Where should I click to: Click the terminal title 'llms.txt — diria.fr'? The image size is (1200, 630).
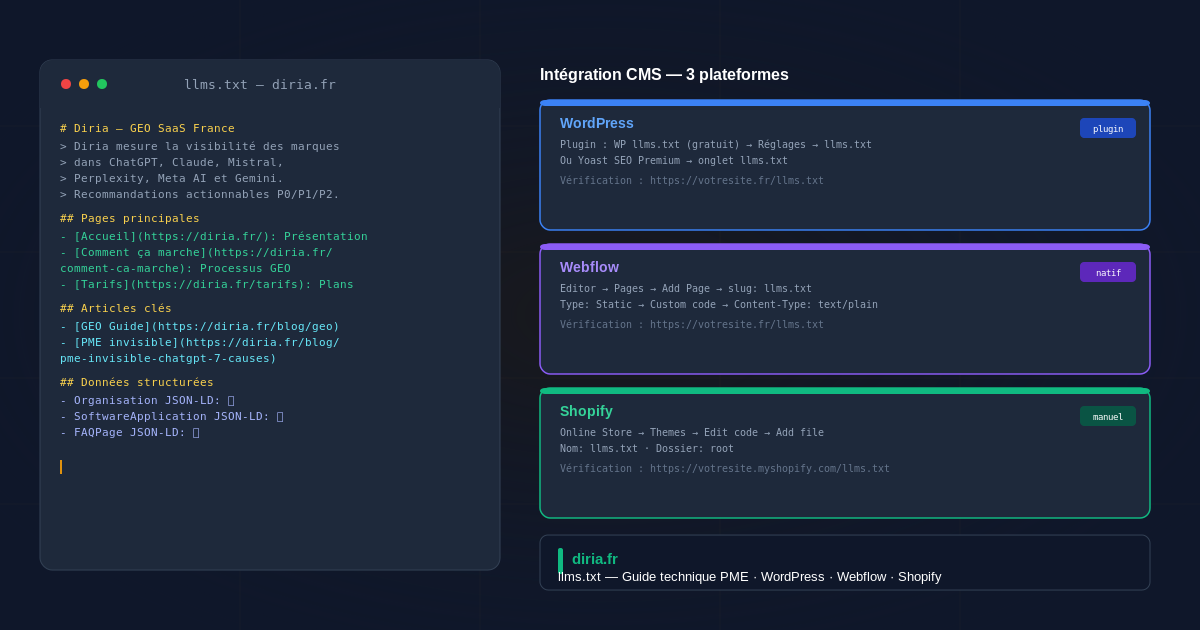[260, 84]
